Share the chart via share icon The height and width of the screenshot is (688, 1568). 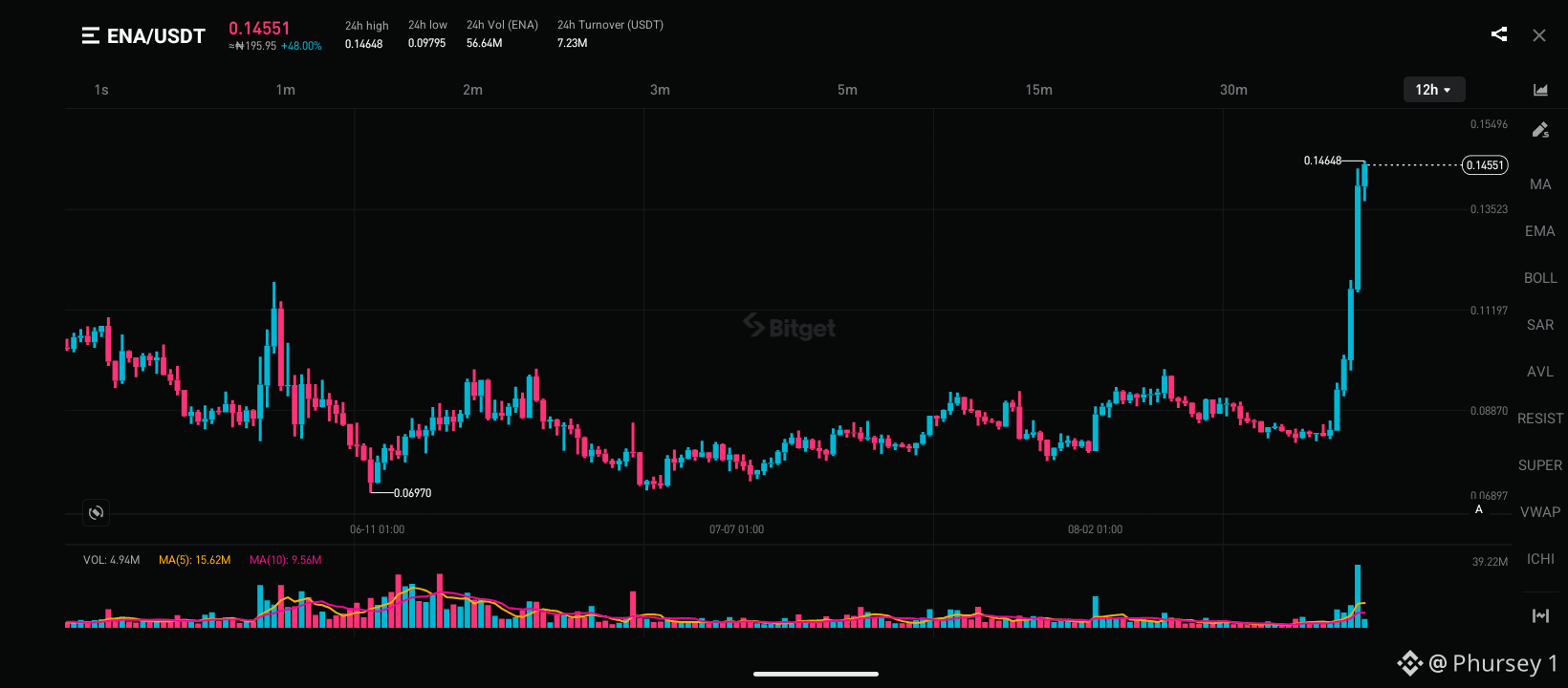point(1499,34)
